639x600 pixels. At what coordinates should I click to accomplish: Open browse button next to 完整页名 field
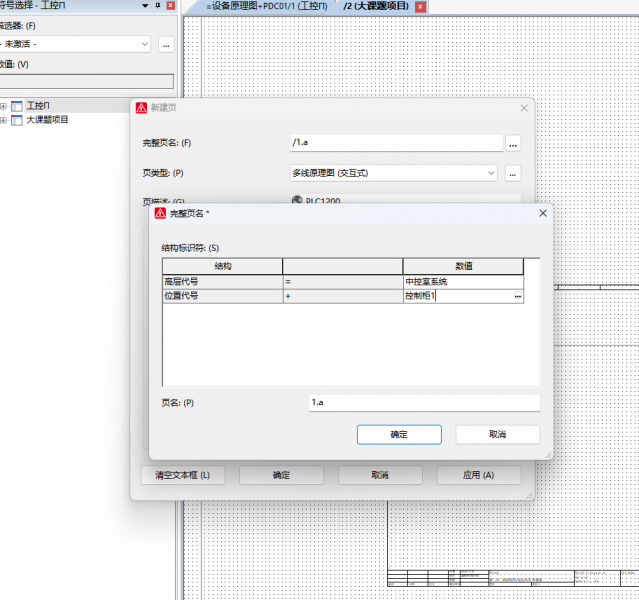click(513, 143)
